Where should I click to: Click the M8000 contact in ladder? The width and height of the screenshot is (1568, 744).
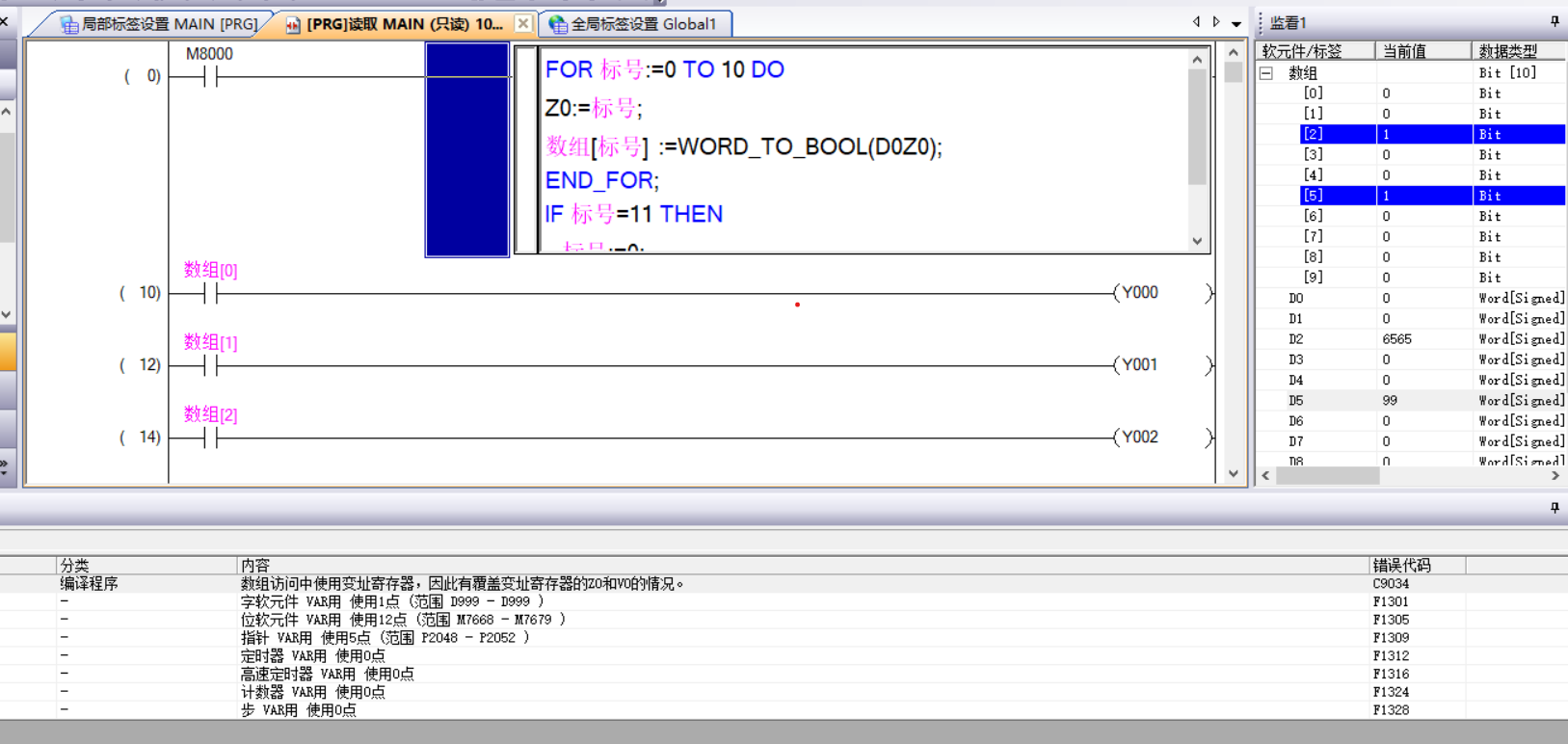pos(211,77)
